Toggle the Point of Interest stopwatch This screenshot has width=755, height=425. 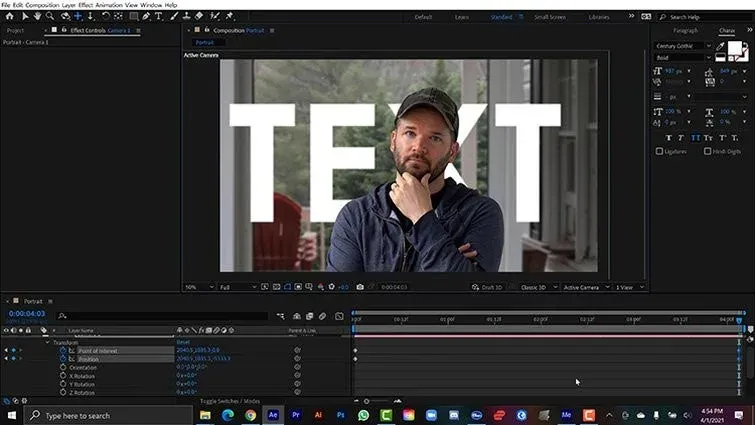point(63,351)
